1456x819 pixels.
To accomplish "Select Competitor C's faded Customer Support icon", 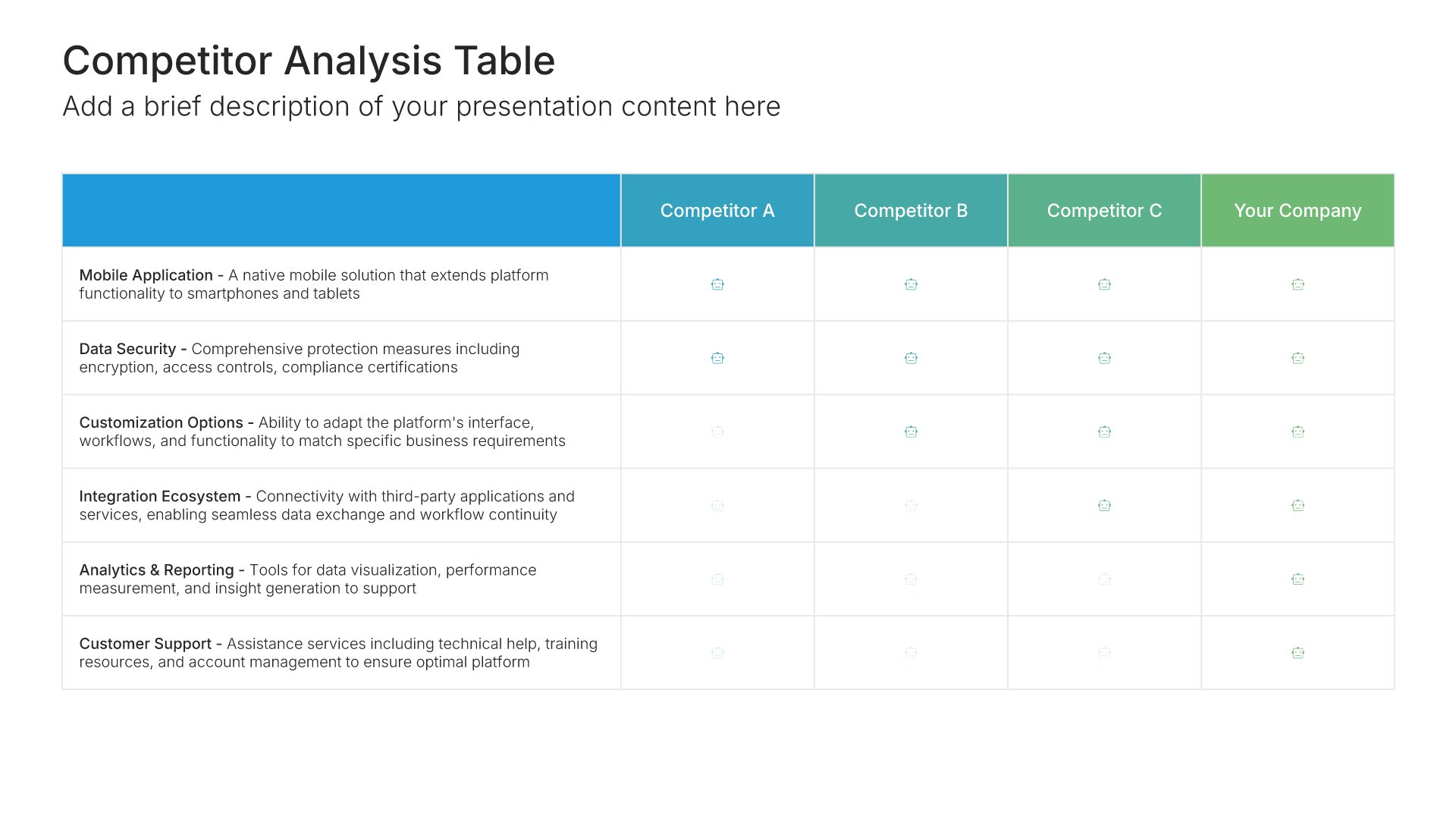I will (1104, 652).
